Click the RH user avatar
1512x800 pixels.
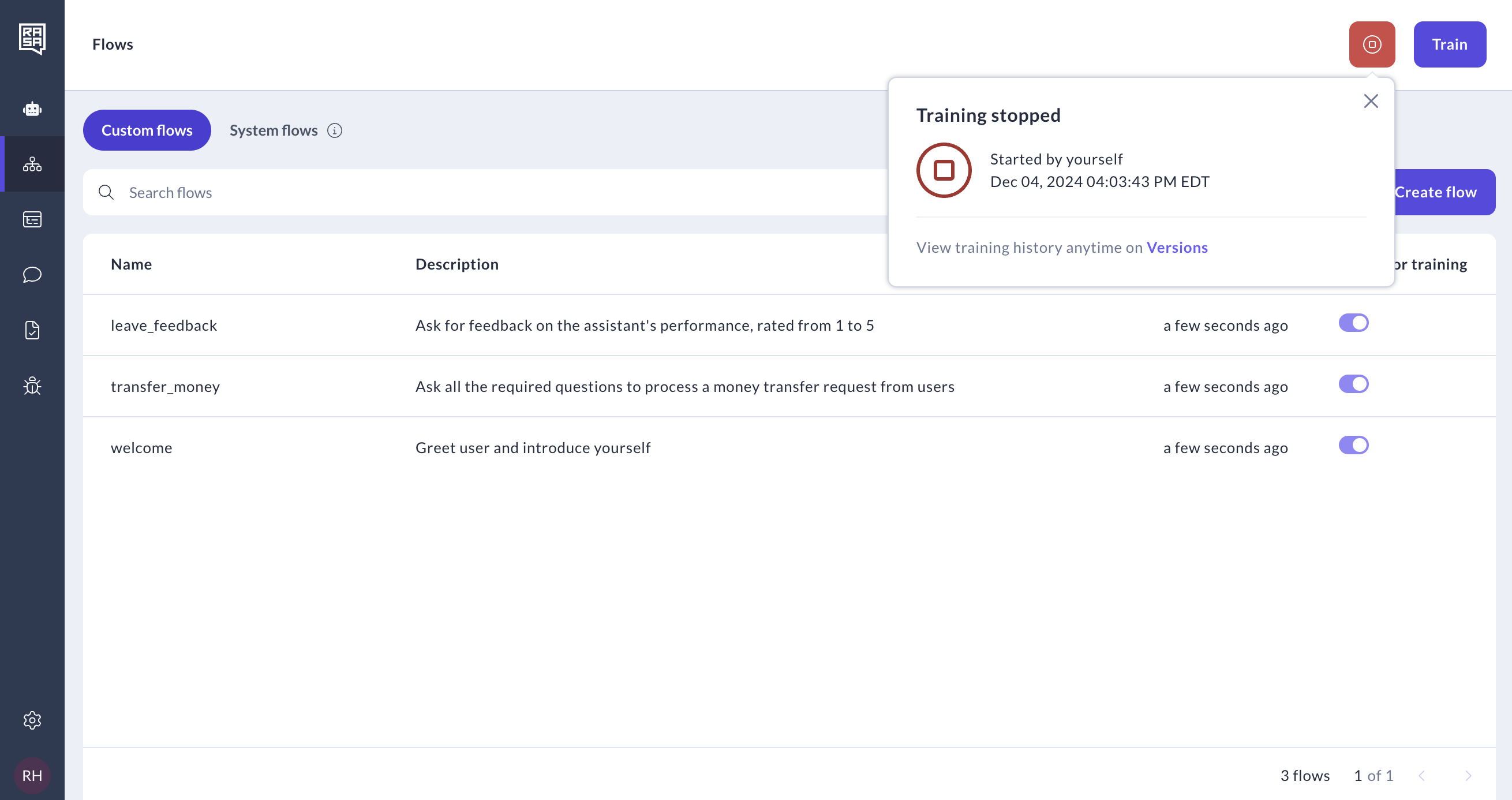(32, 775)
